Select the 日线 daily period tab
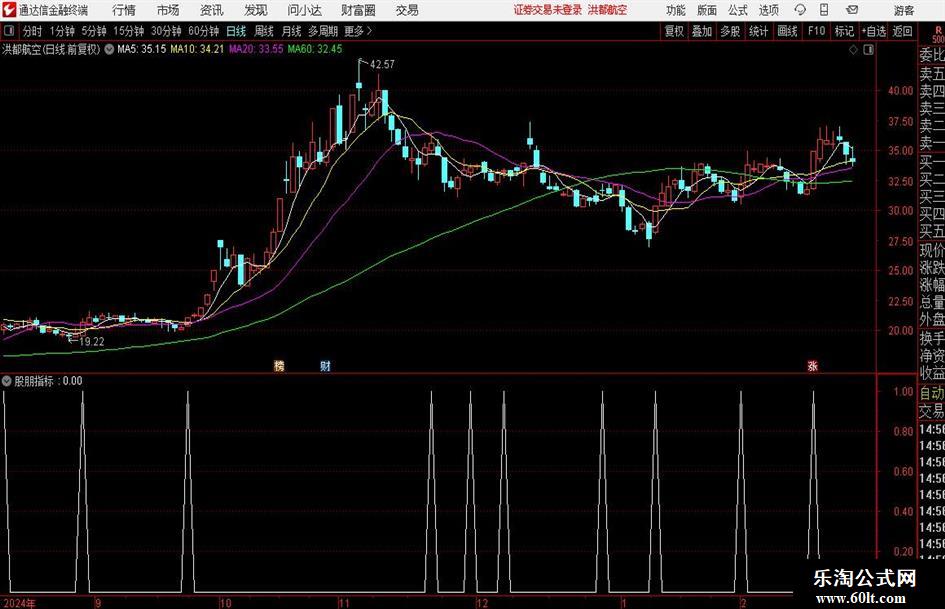Screen dimensions: 945x609 click(x=236, y=31)
